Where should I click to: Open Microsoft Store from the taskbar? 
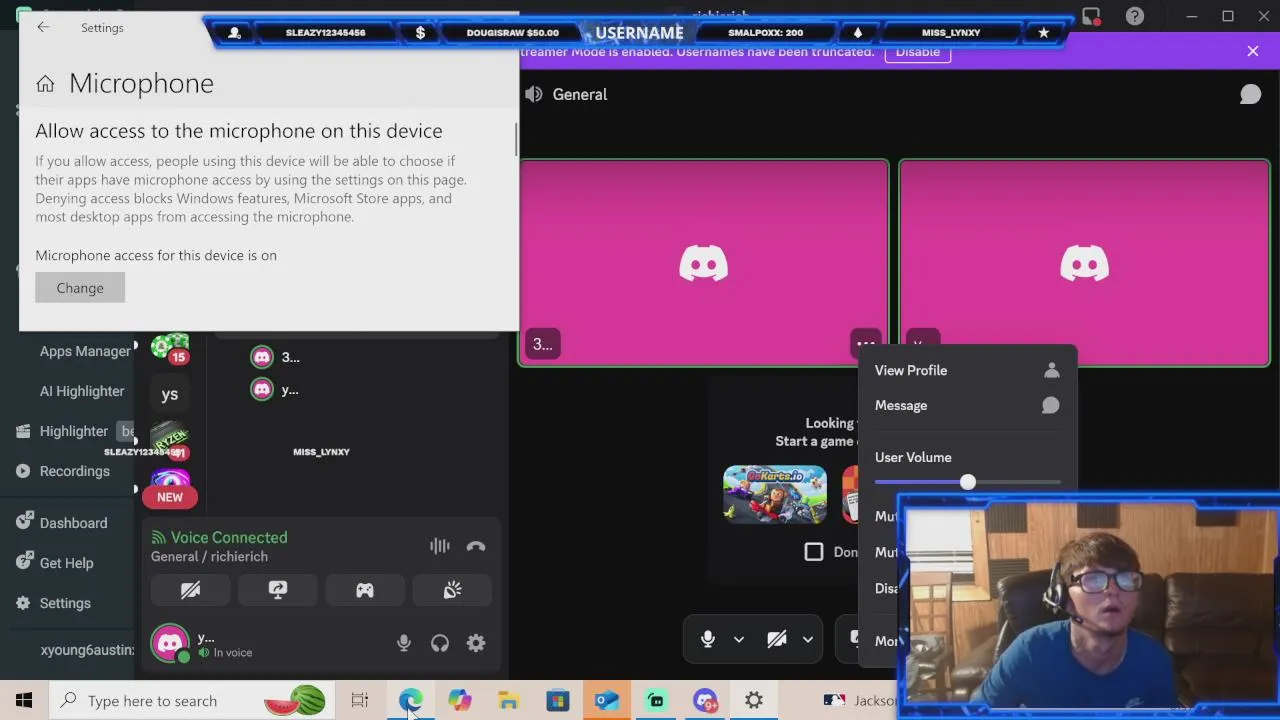pos(557,700)
